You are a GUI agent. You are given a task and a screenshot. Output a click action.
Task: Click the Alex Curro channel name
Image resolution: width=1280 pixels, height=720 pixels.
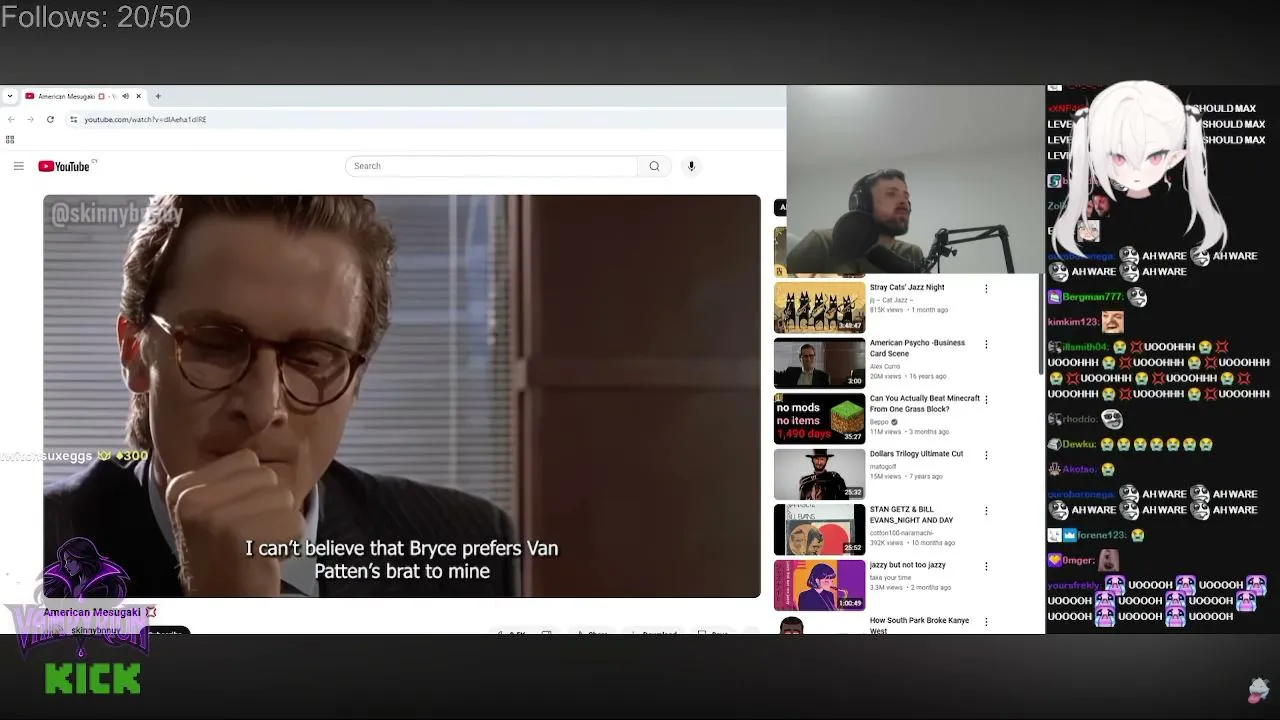(885, 366)
